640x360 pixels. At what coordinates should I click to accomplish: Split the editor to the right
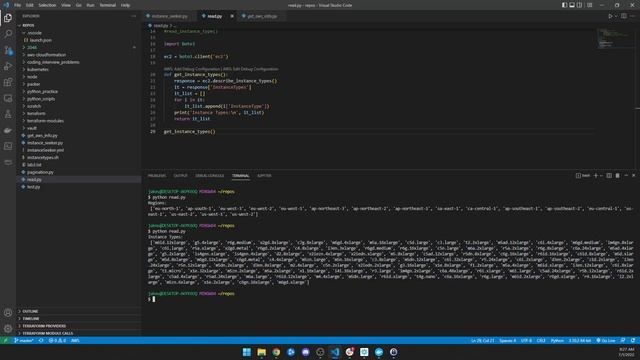[x=624, y=16]
